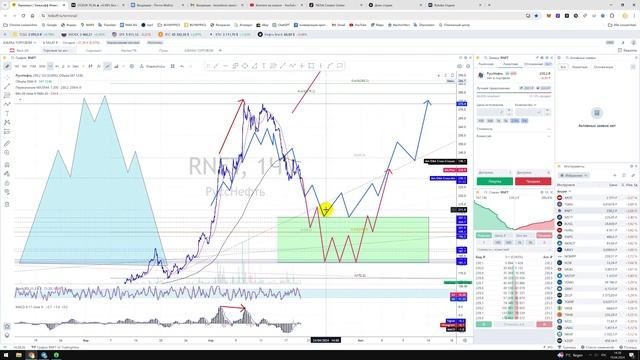Show Отложенные tab in active orders panel
This screenshot has width=640, height=360.
(603, 67)
